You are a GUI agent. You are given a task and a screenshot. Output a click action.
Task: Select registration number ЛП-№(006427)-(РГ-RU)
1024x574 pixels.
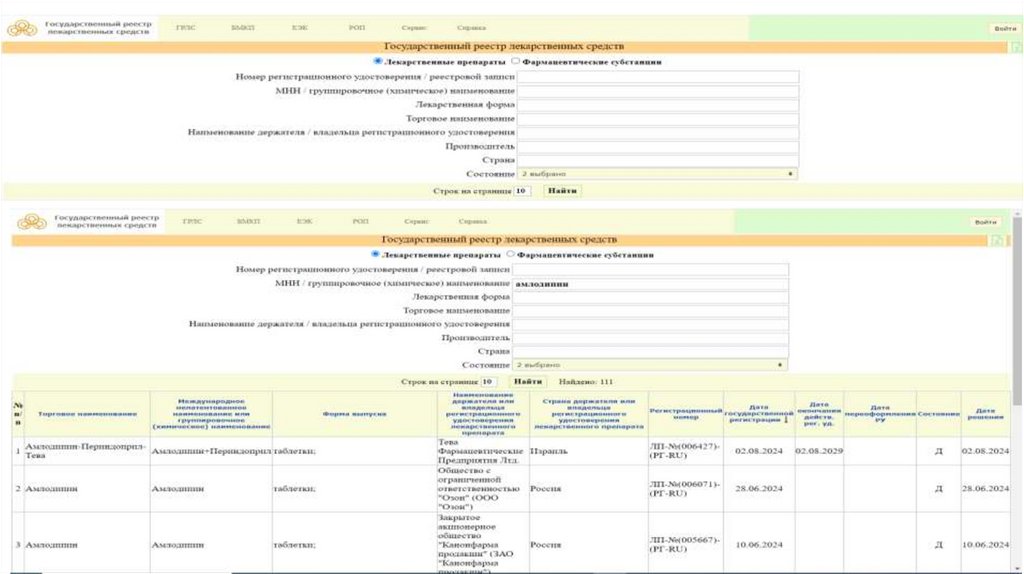click(x=685, y=451)
